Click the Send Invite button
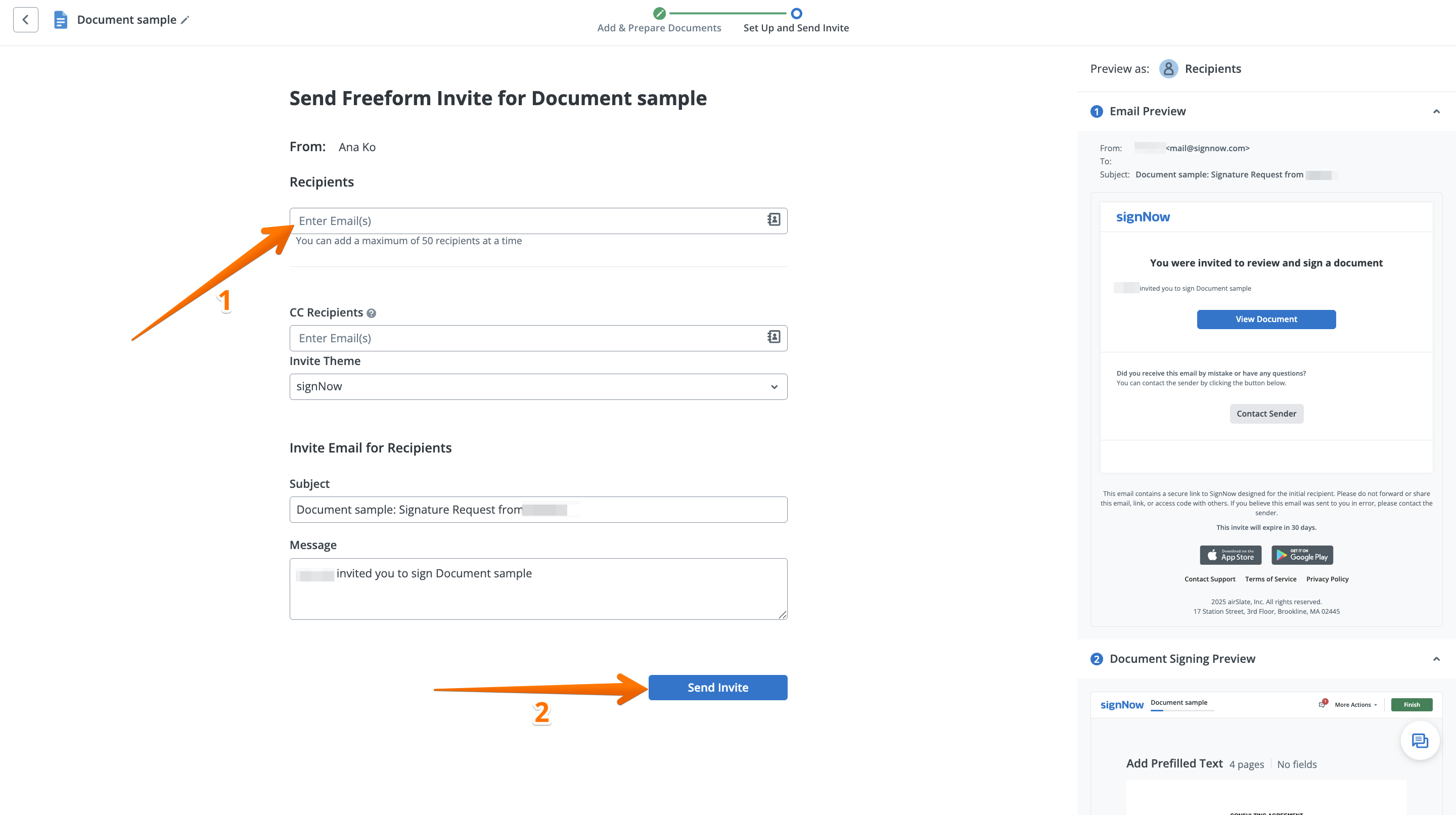 (x=717, y=687)
